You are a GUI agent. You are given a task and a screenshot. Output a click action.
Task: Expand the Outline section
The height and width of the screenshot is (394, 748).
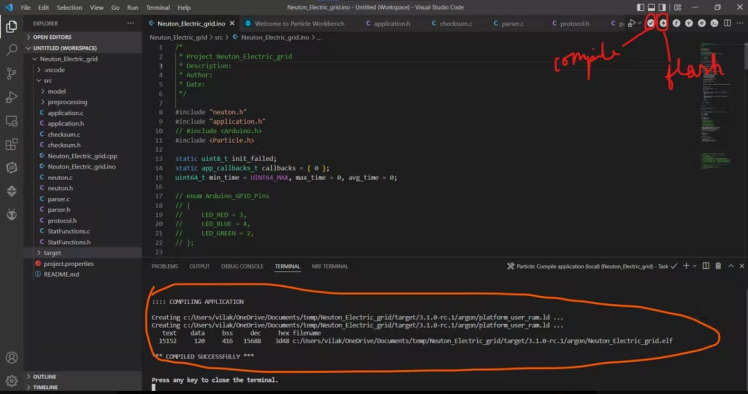[x=83, y=376]
